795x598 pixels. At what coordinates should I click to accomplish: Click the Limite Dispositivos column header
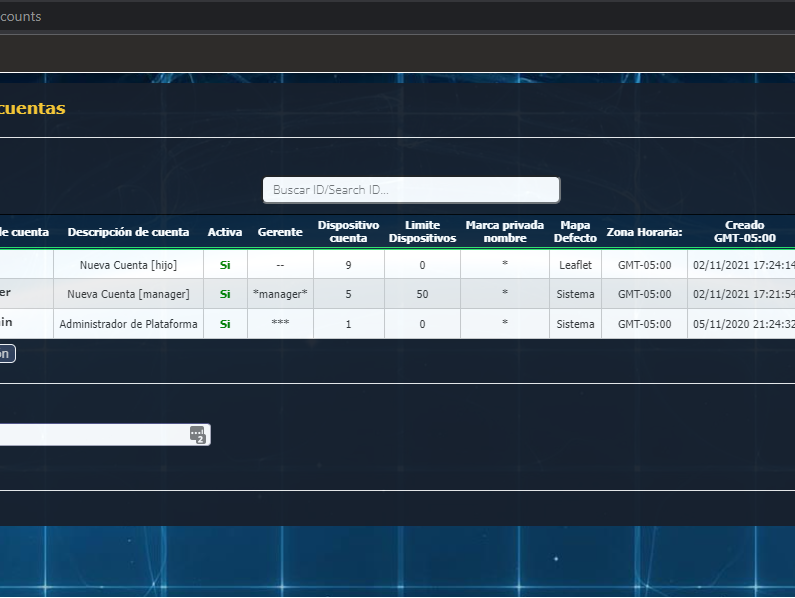[x=422, y=232]
